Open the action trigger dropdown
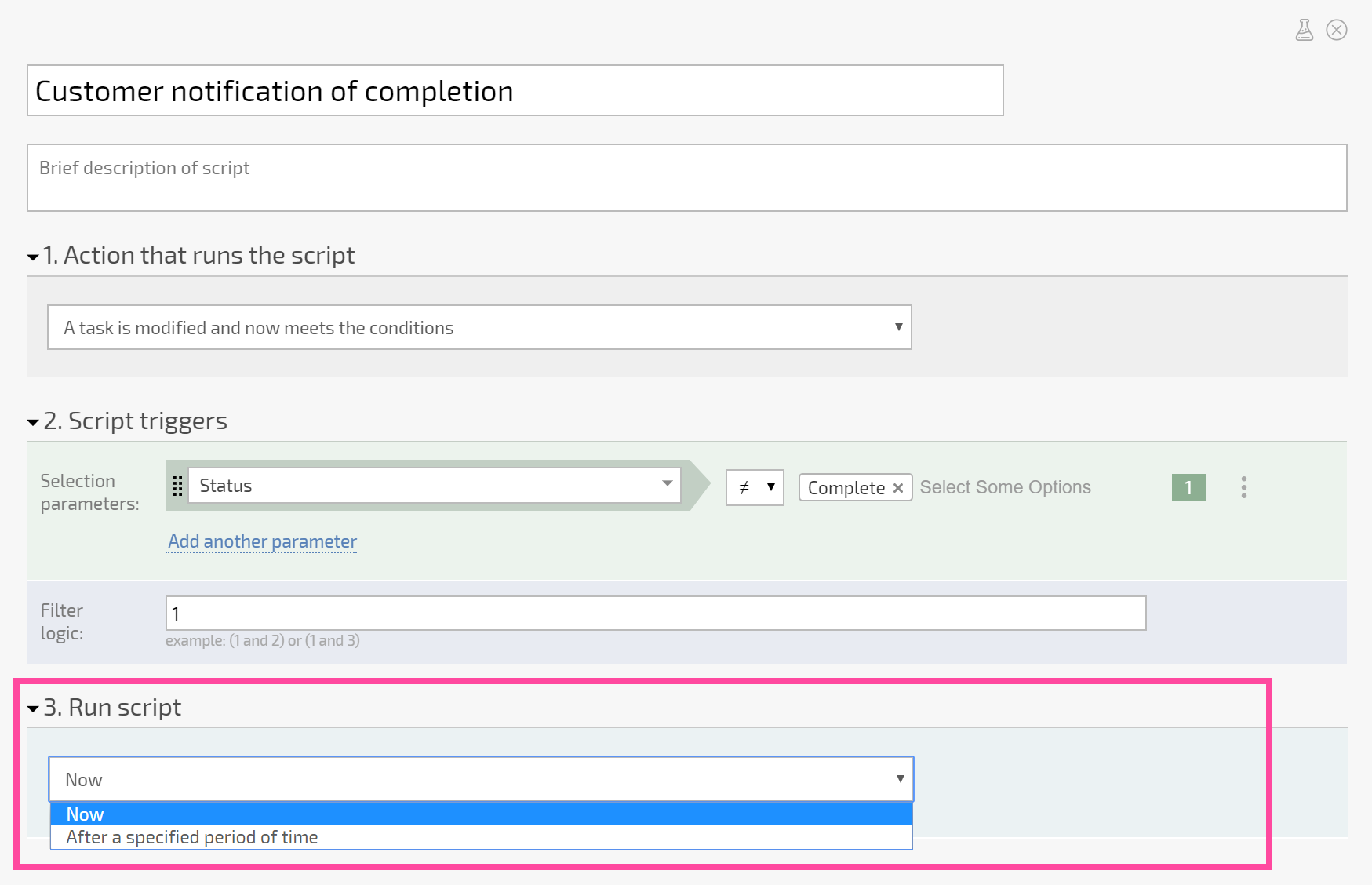The width and height of the screenshot is (1372, 885). coord(479,327)
